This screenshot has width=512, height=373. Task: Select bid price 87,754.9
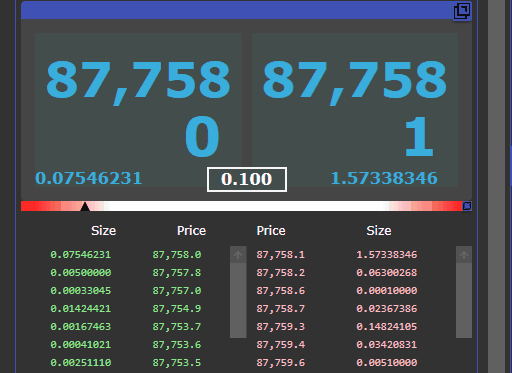(177, 309)
